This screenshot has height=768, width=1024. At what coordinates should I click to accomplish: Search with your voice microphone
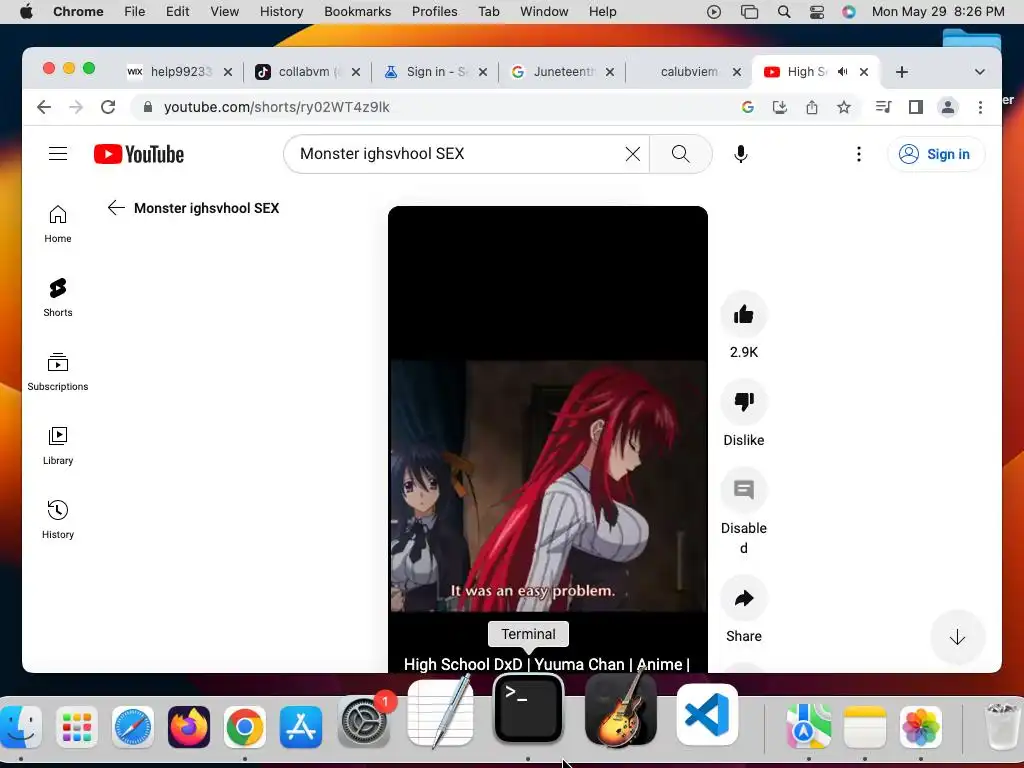[x=740, y=154]
